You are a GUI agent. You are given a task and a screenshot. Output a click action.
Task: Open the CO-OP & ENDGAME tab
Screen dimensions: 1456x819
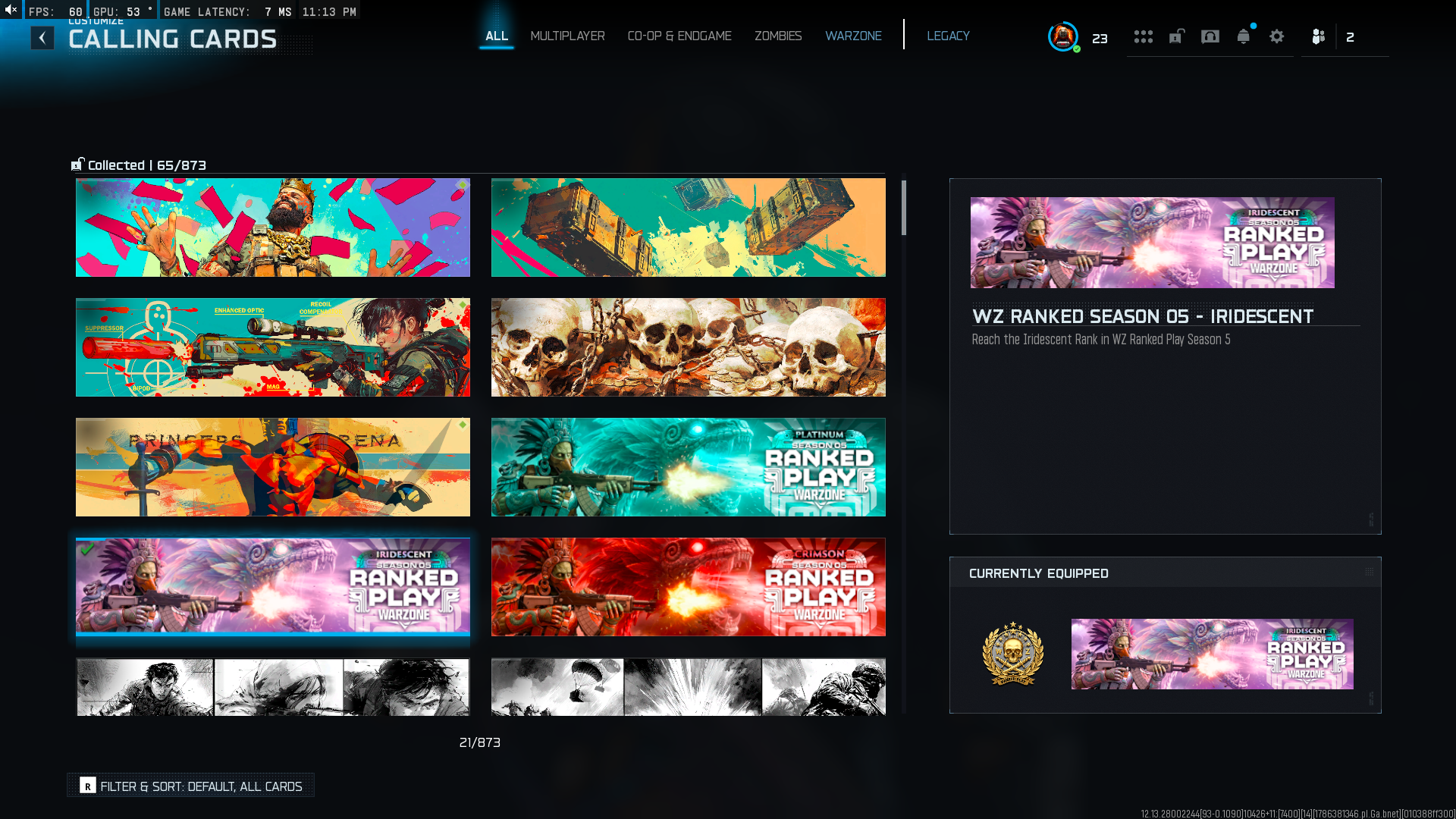click(679, 36)
